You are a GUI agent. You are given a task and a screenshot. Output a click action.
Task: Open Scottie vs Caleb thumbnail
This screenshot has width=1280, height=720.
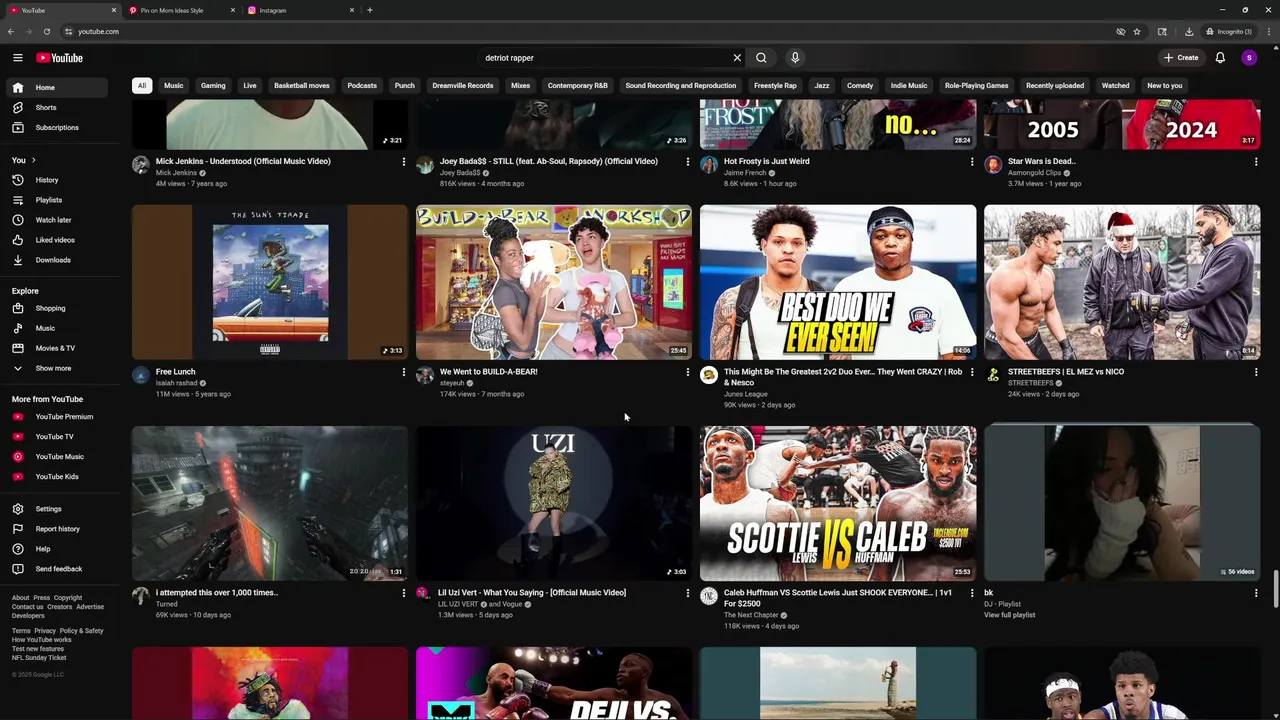tap(838, 503)
